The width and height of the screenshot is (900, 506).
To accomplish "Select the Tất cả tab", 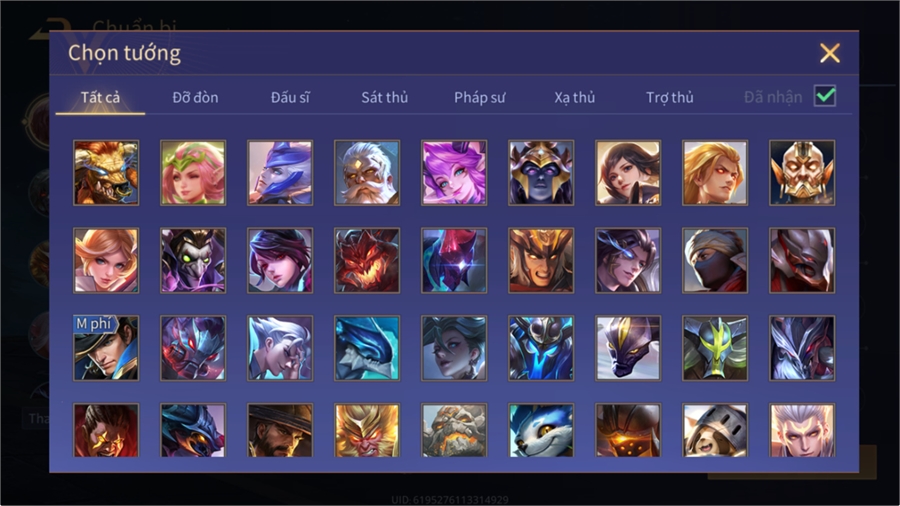I will click(x=100, y=98).
